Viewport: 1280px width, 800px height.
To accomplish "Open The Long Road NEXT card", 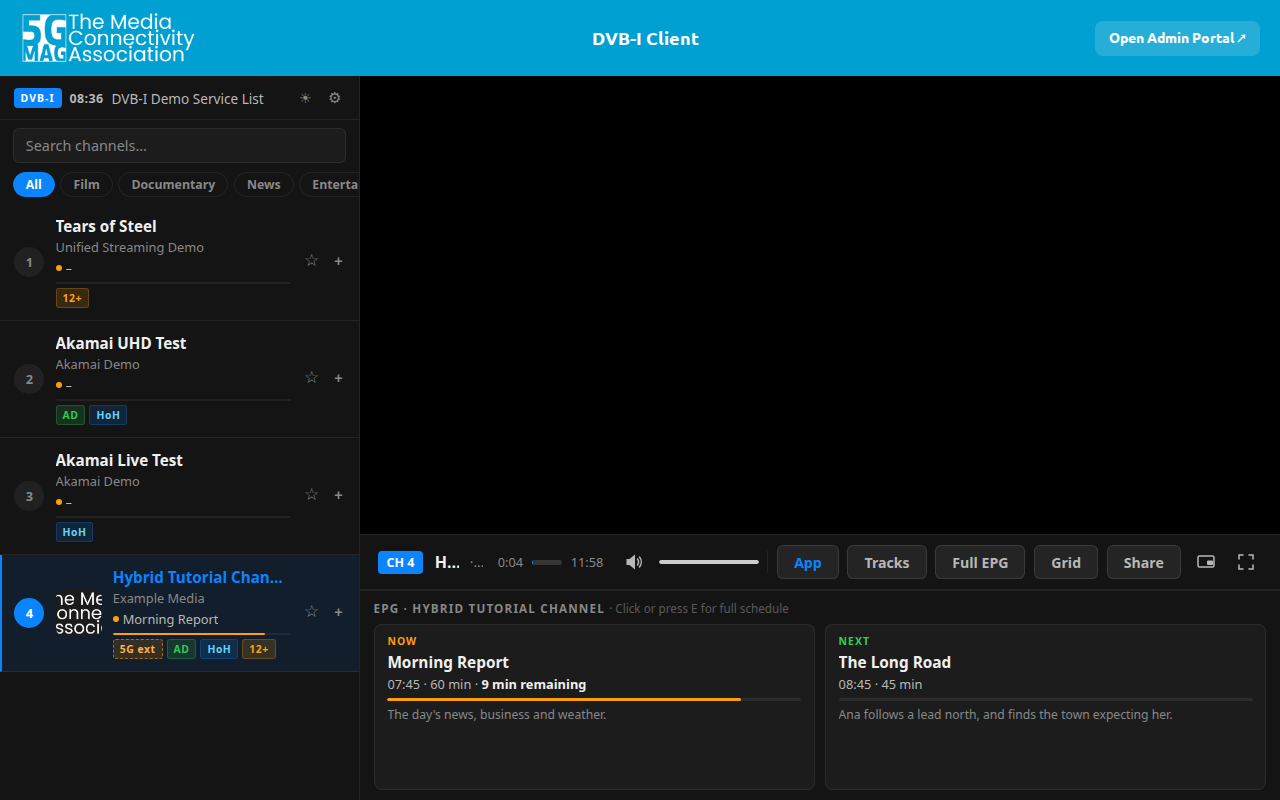I will point(1045,707).
